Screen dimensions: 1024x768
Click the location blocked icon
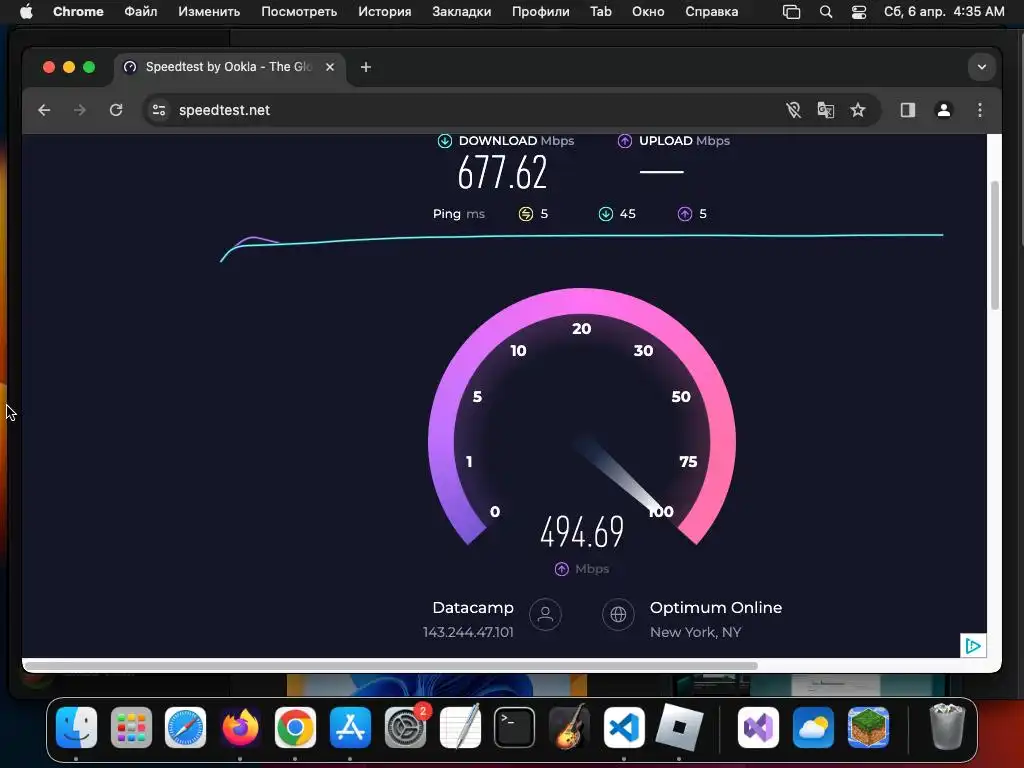793,110
